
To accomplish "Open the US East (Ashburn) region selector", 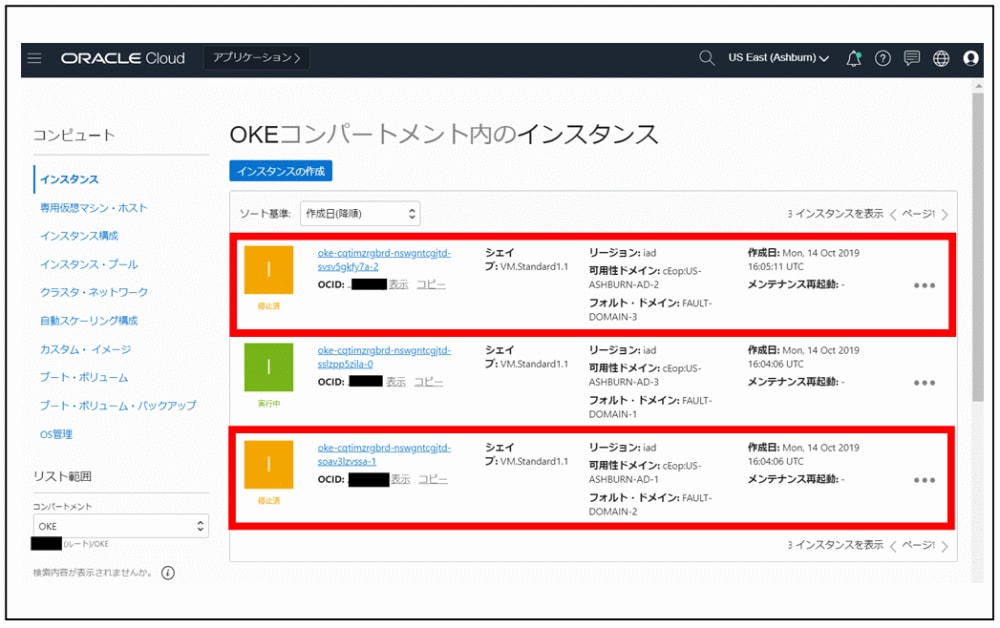I will tap(775, 59).
